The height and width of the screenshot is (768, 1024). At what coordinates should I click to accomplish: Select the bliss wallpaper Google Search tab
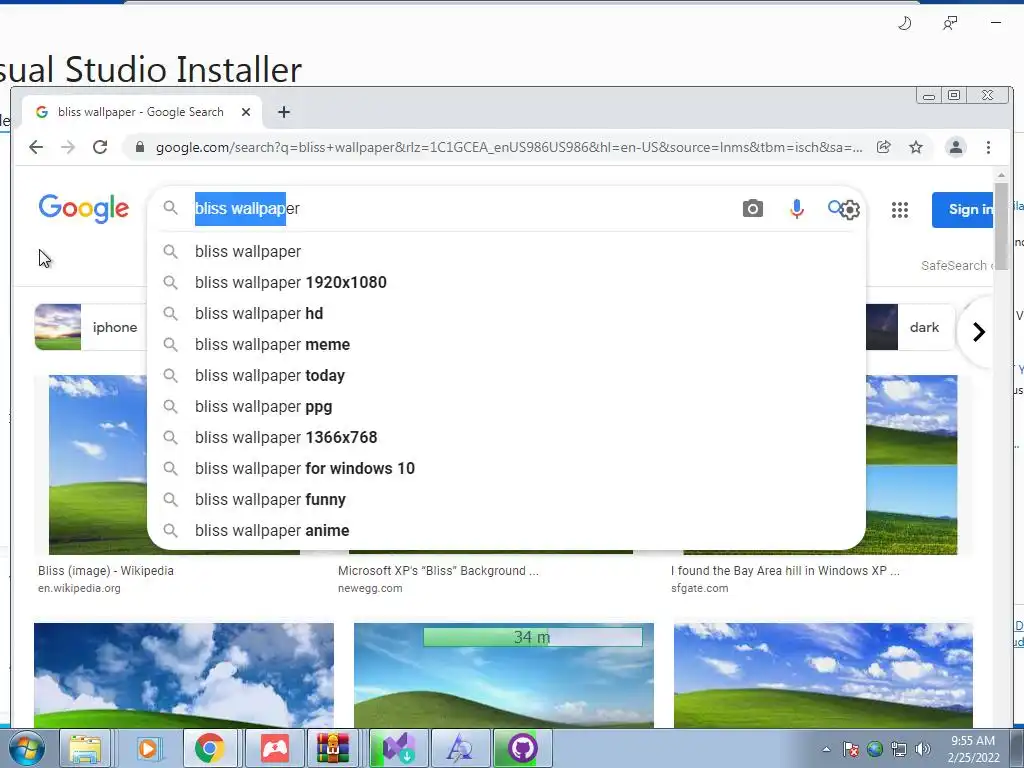click(142, 112)
